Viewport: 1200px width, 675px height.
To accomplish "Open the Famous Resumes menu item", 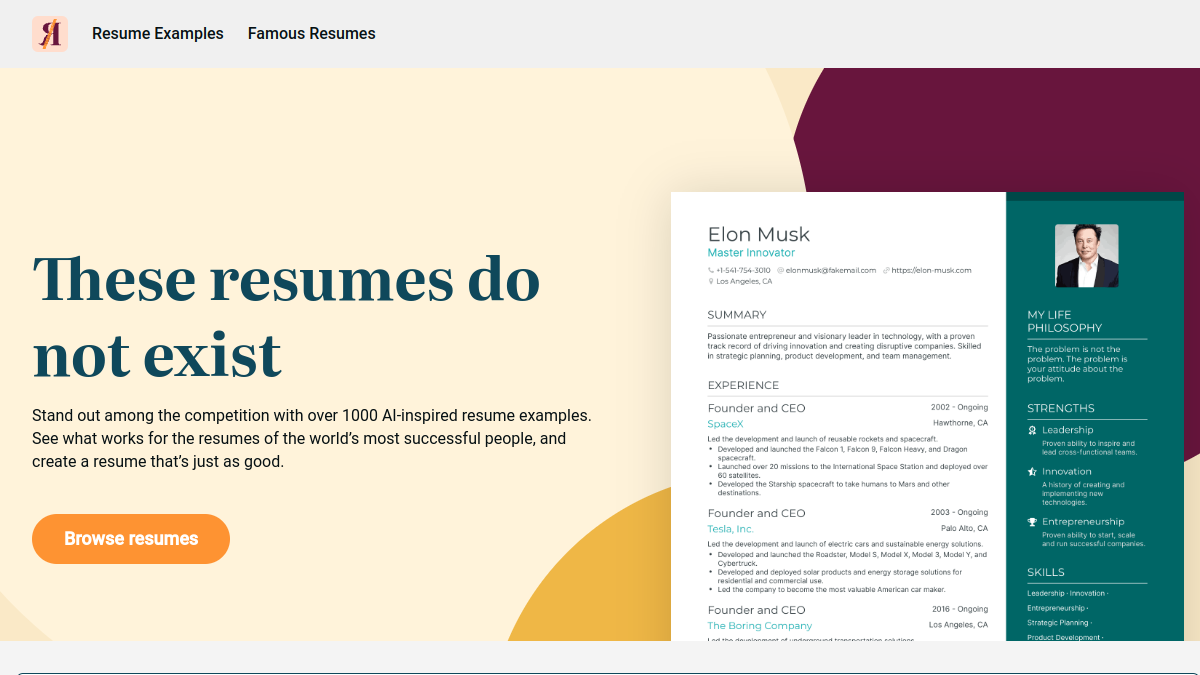I will (312, 34).
